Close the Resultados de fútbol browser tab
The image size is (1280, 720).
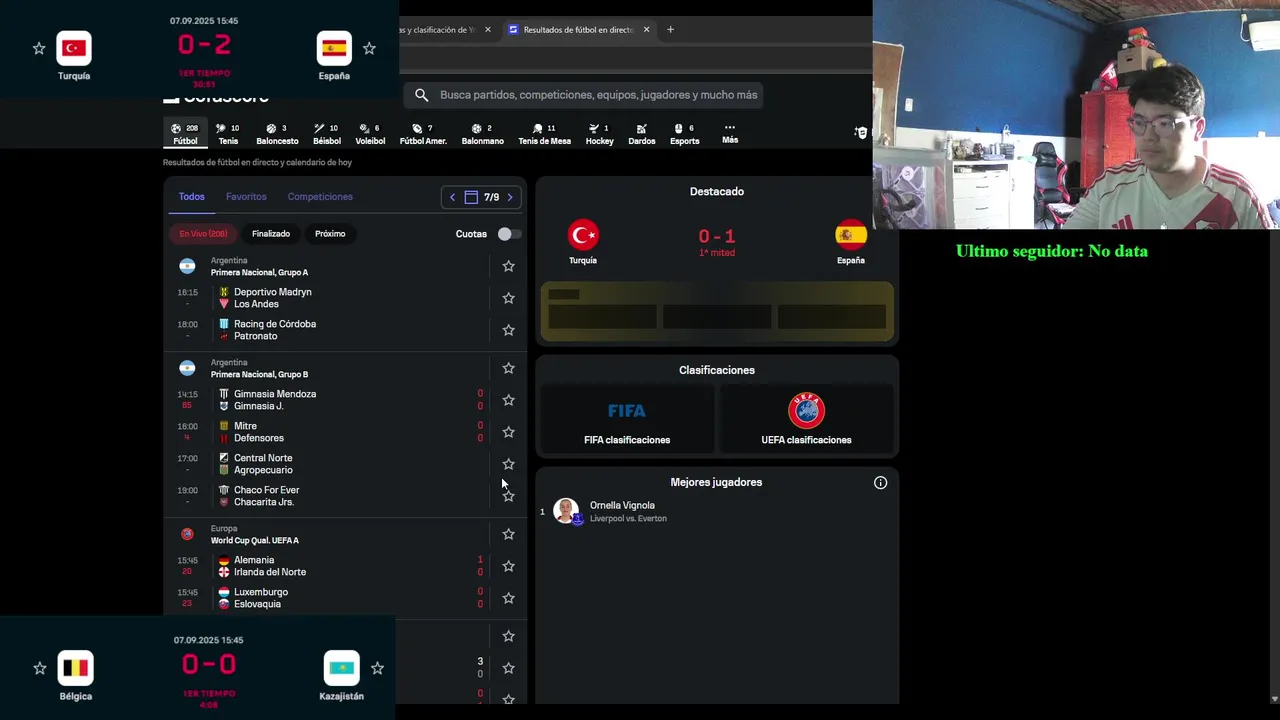pos(646,30)
